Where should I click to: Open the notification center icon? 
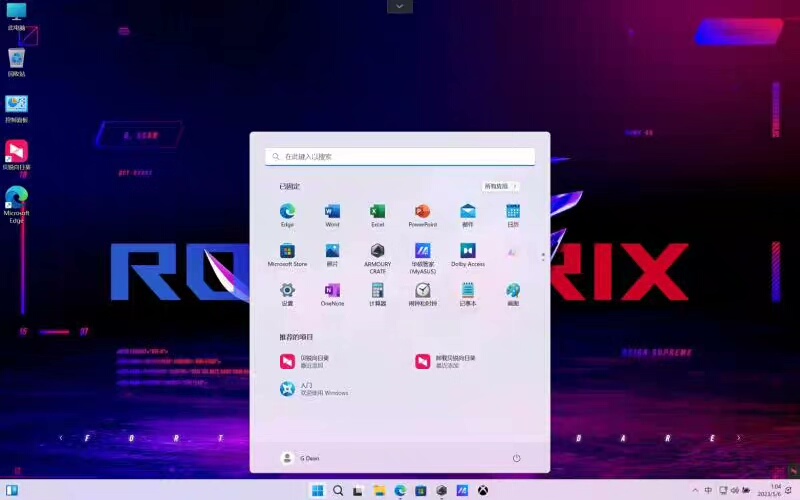789,490
